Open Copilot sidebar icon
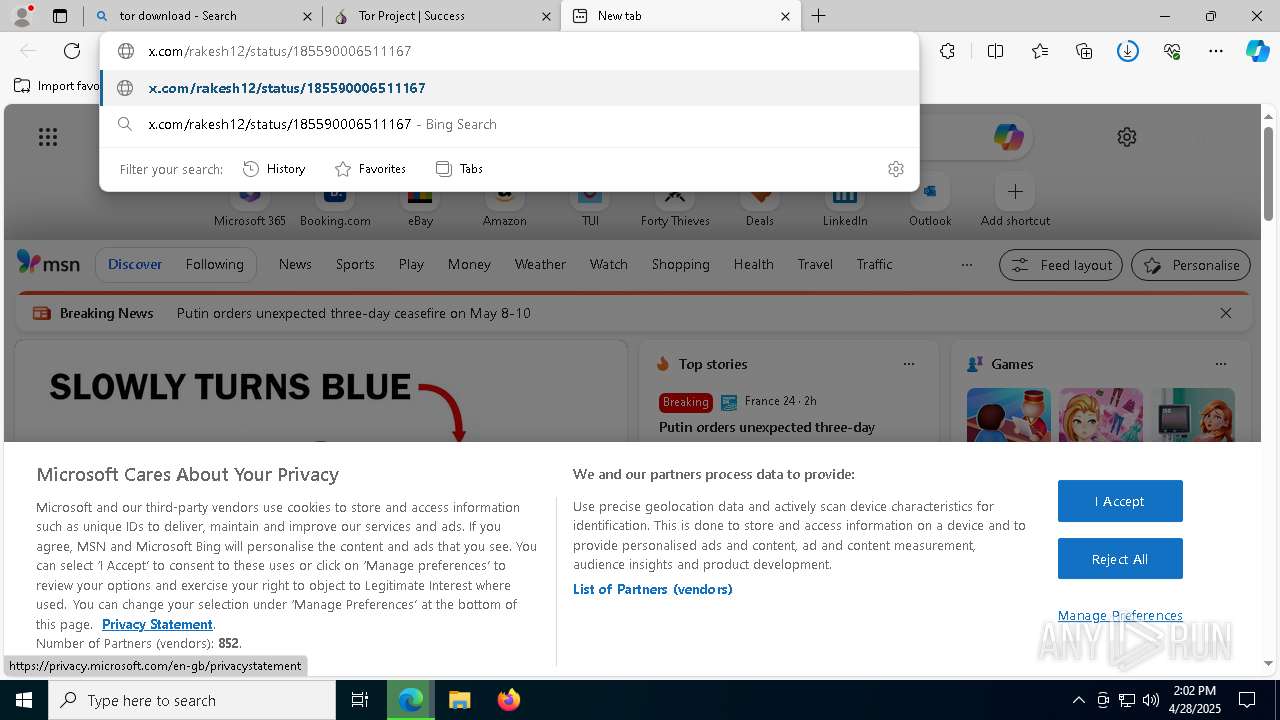The image size is (1280, 720). (1258, 51)
